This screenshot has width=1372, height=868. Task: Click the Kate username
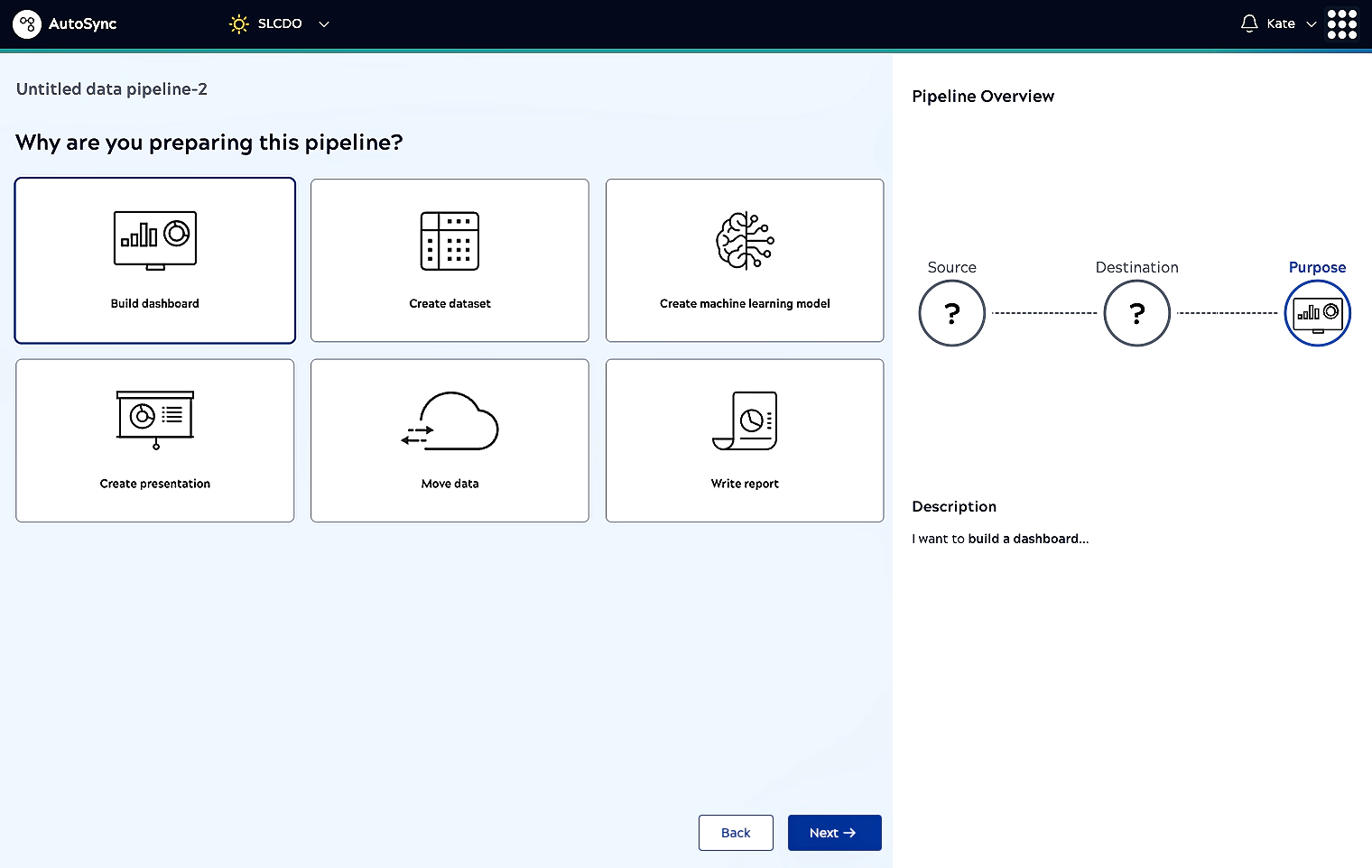coord(1281,23)
